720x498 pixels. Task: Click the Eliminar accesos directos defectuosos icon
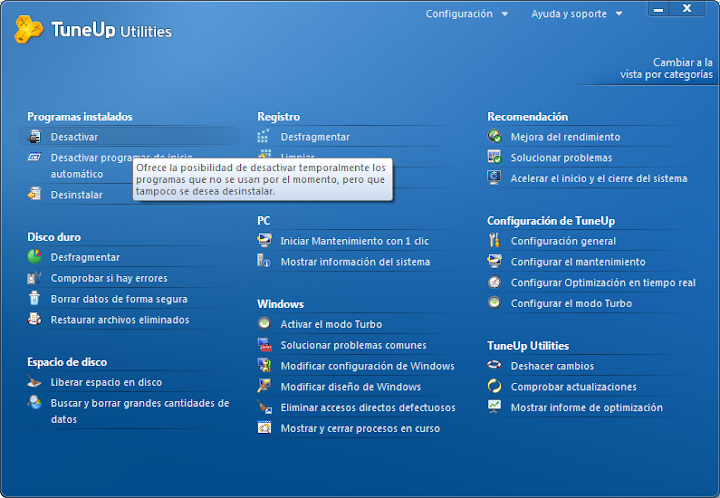(x=264, y=407)
